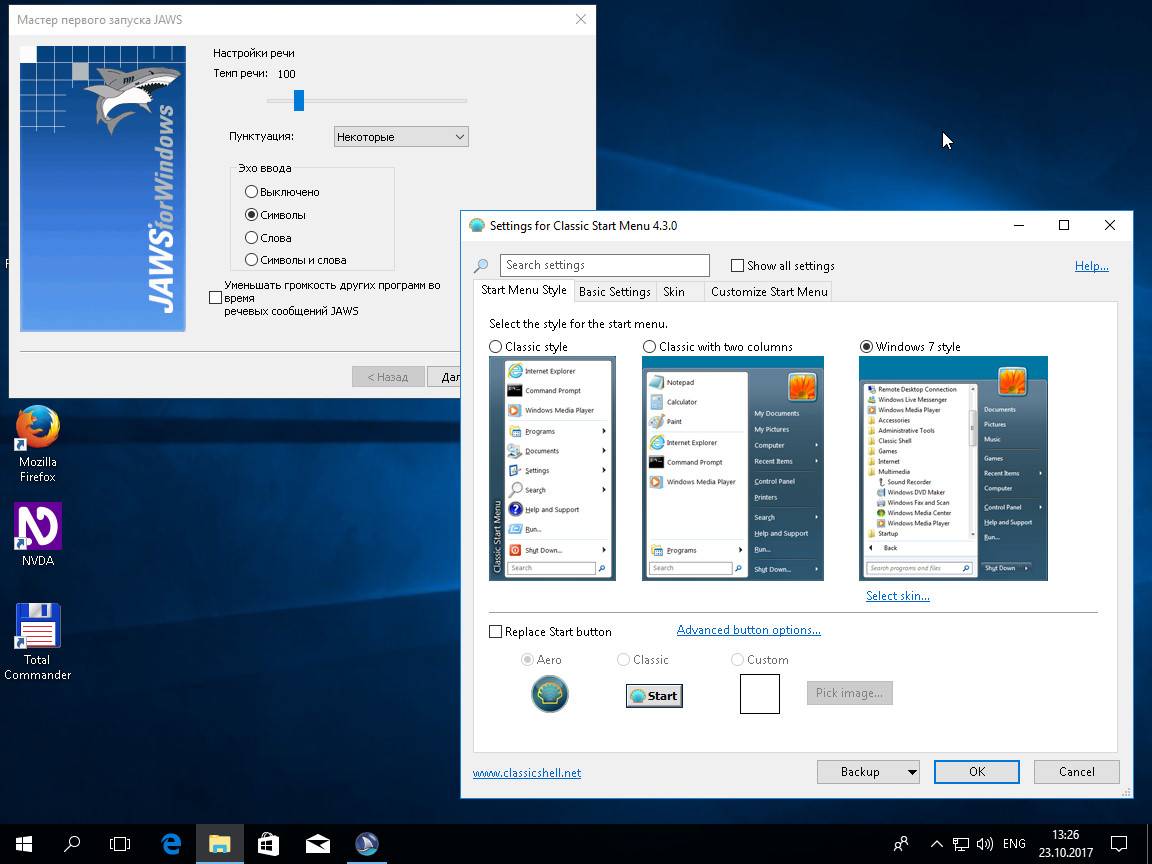Select Classic style radio button

point(496,347)
